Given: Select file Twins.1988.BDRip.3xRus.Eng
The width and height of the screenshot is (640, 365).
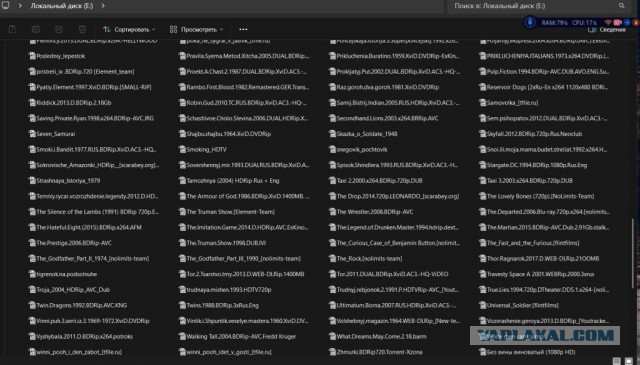Looking at the screenshot, I should pos(218,305).
